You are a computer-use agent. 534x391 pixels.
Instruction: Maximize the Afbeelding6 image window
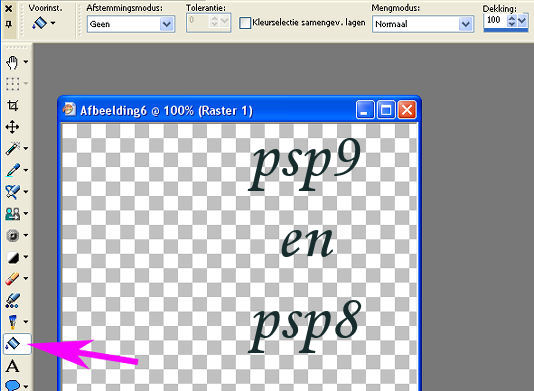coord(386,110)
